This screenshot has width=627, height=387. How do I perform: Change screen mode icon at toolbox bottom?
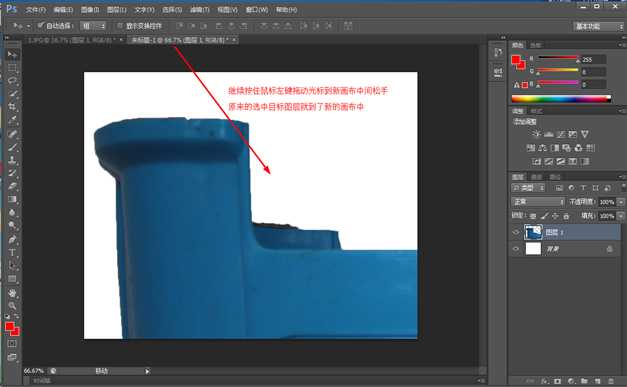12,357
